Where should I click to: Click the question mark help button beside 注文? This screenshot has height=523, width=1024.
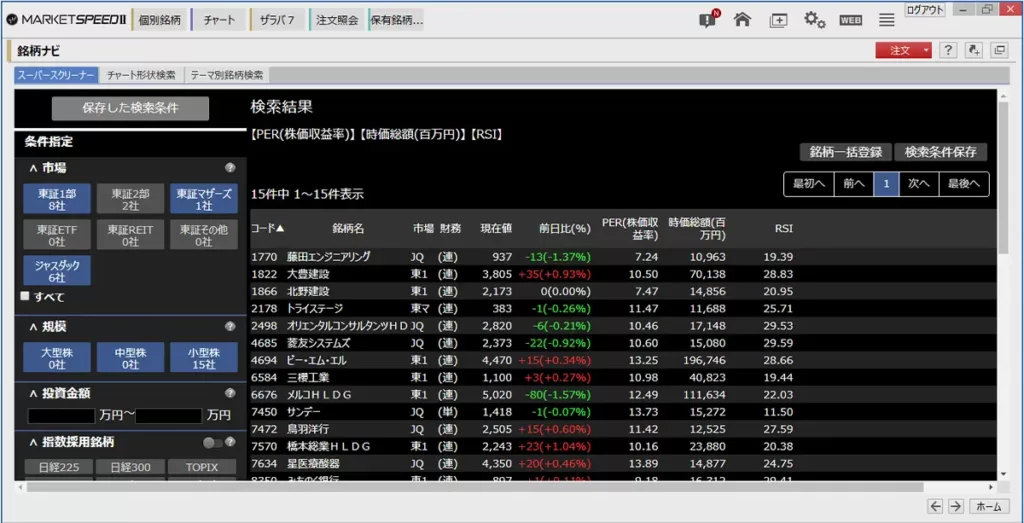coord(948,50)
